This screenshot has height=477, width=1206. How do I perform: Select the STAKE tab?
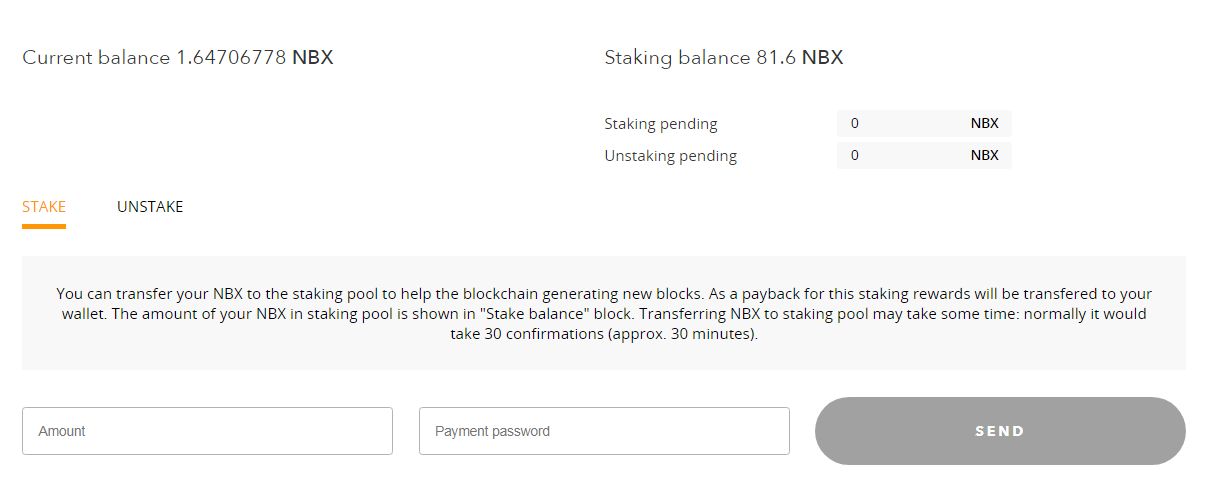(44, 207)
